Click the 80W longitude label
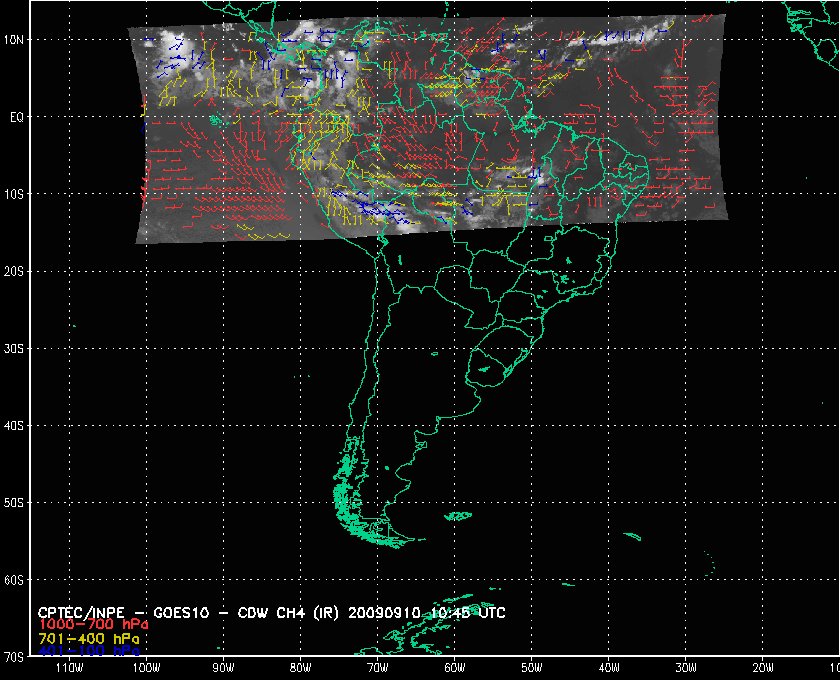The width and height of the screenshot is (840, 680). [301, 668]
